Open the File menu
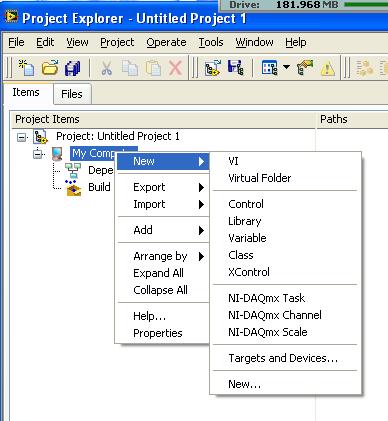The height and width of the screenshot is (421, 388). pos(16,42)
